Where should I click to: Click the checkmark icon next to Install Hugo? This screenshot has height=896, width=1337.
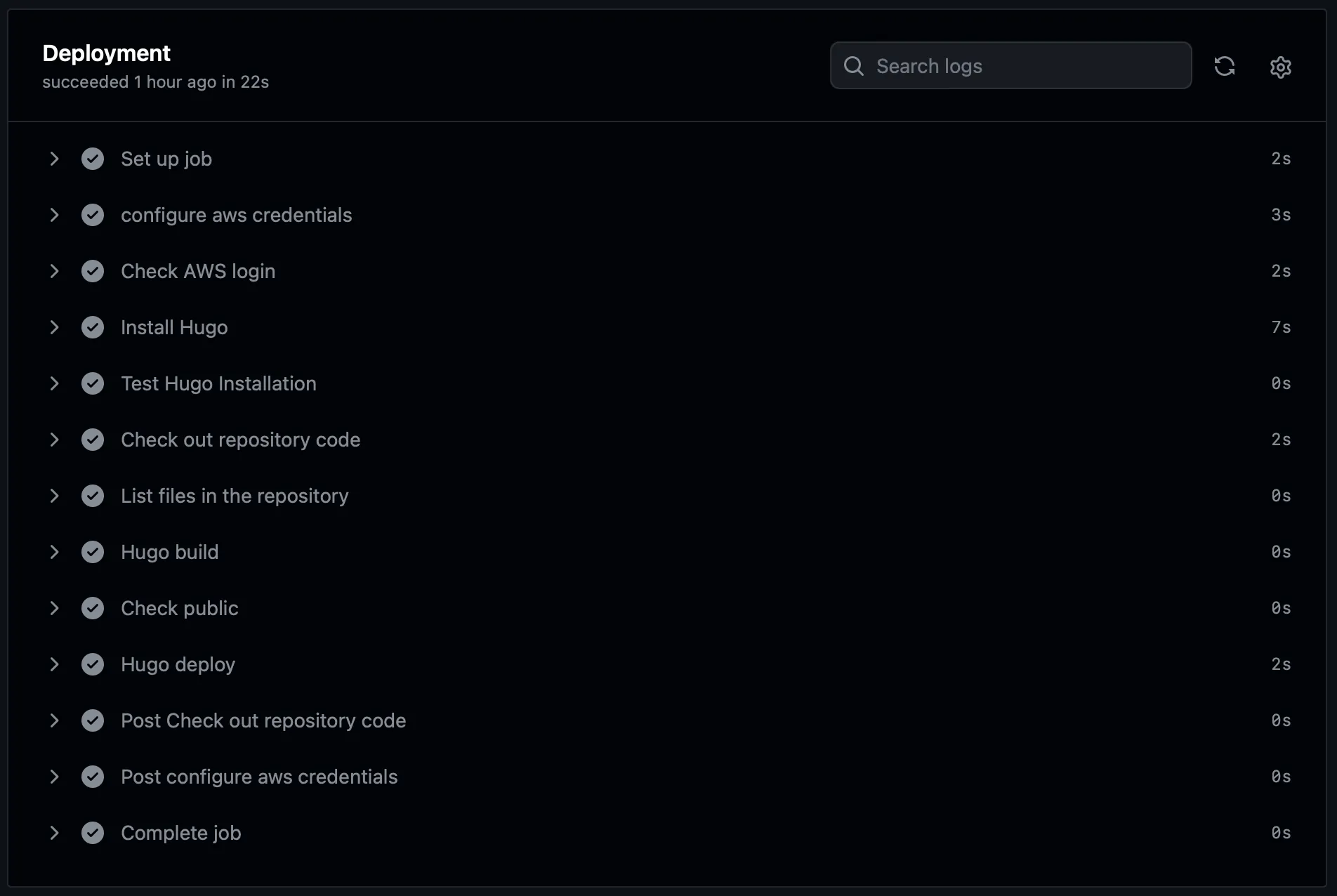tap(93, 327)
